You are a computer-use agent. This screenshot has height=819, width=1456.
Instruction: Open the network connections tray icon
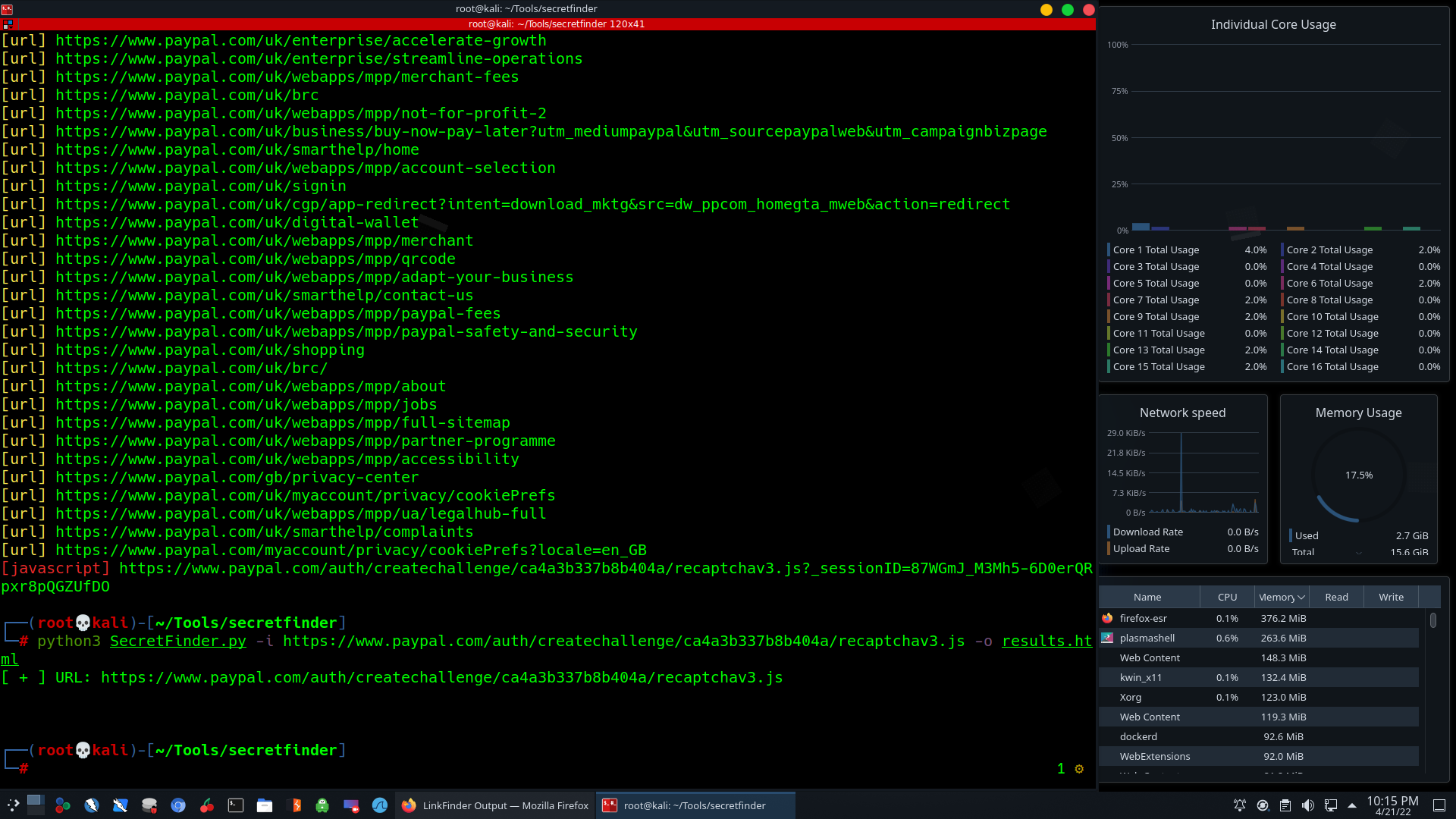point(1330,805)
